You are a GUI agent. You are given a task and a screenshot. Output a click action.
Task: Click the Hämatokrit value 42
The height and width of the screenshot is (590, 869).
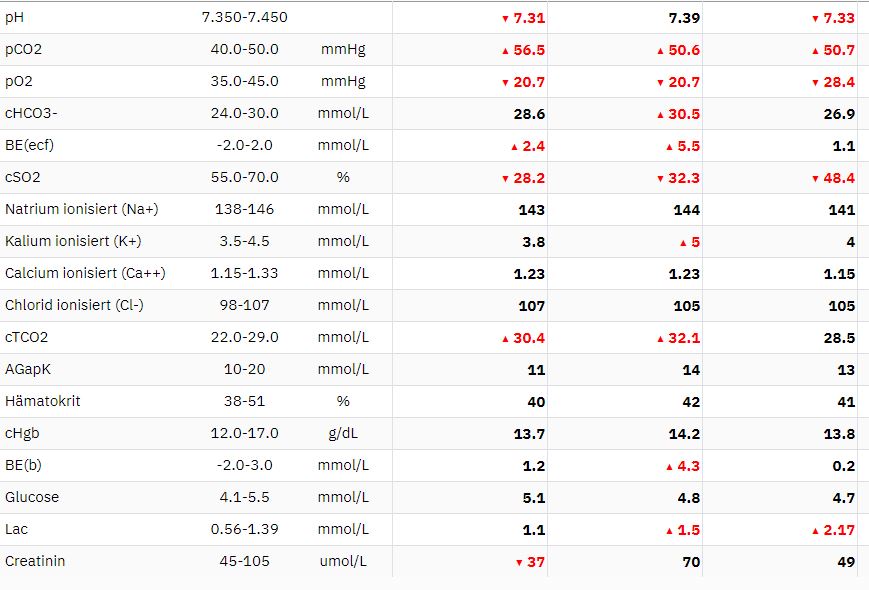[691, 402]
